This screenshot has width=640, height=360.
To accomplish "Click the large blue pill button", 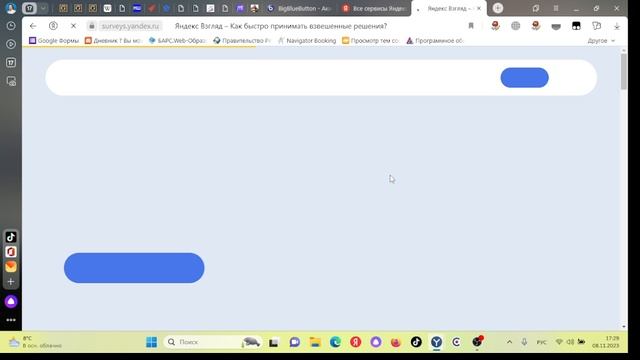I will click(x=134, y=268).
